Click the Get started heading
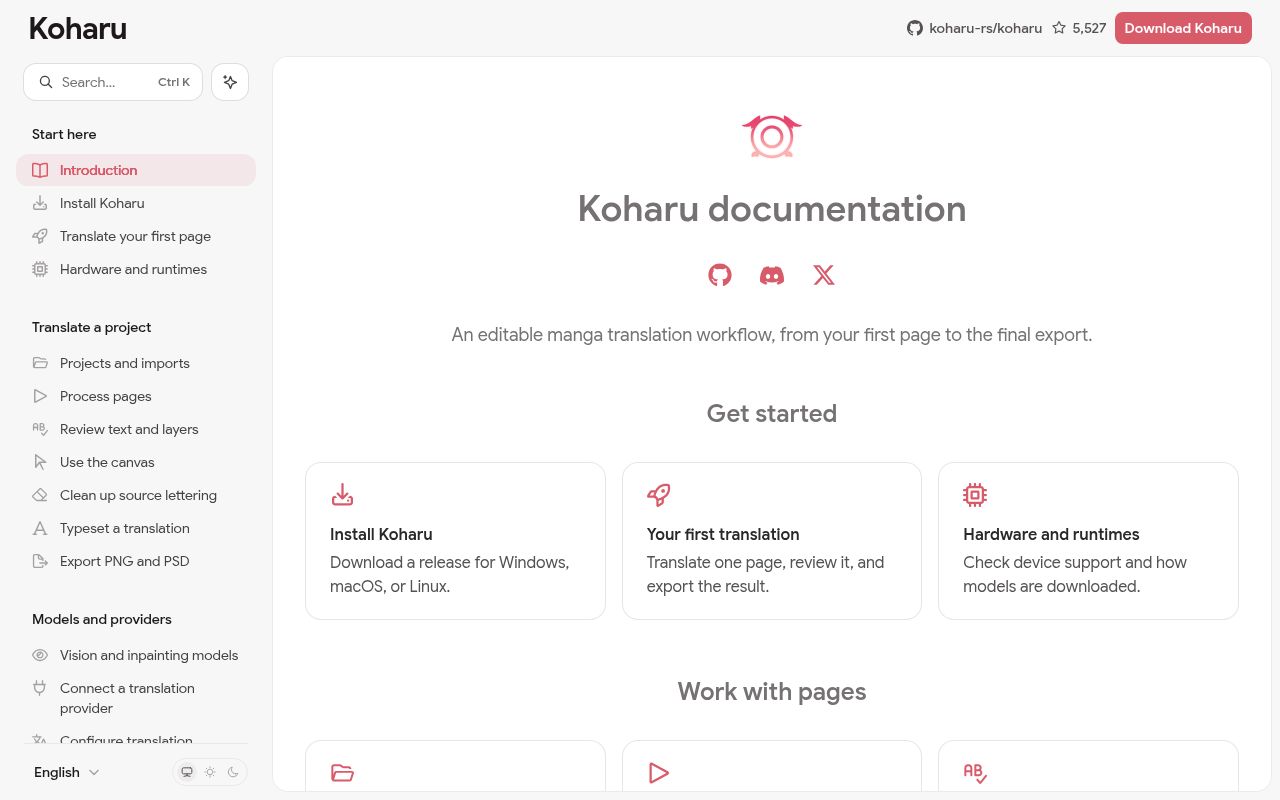The height and width of the screenshot is (800, 1280). pos(772,413)
